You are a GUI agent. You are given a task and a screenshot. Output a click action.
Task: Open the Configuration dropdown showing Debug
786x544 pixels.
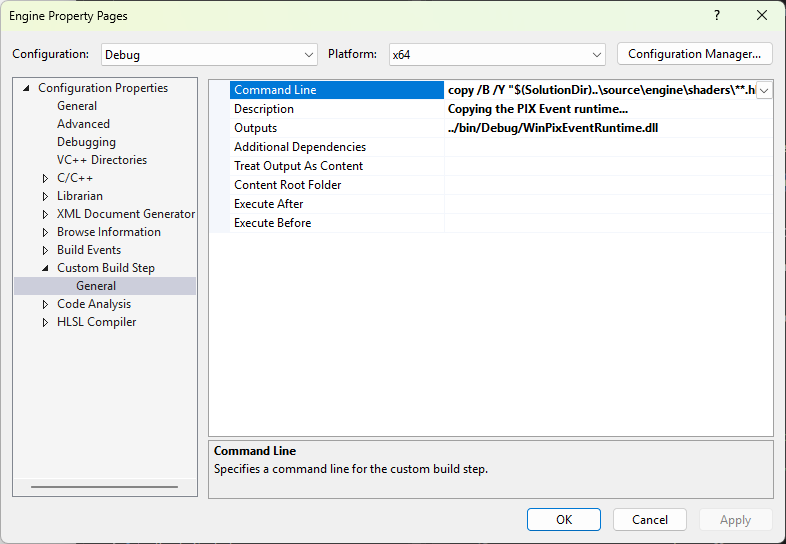(210, 54)
